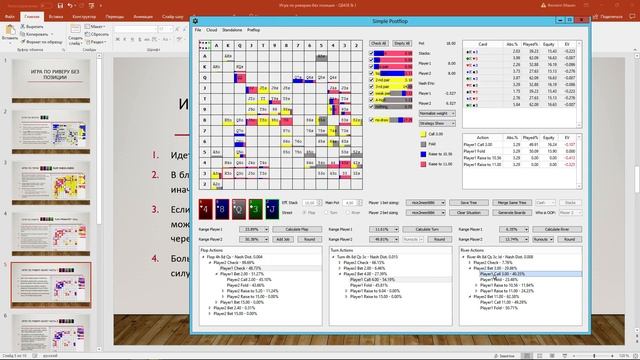640x360 pixels.
Task: Toggle the '2-nd pair' category checkbox
Action: point(371,80)
